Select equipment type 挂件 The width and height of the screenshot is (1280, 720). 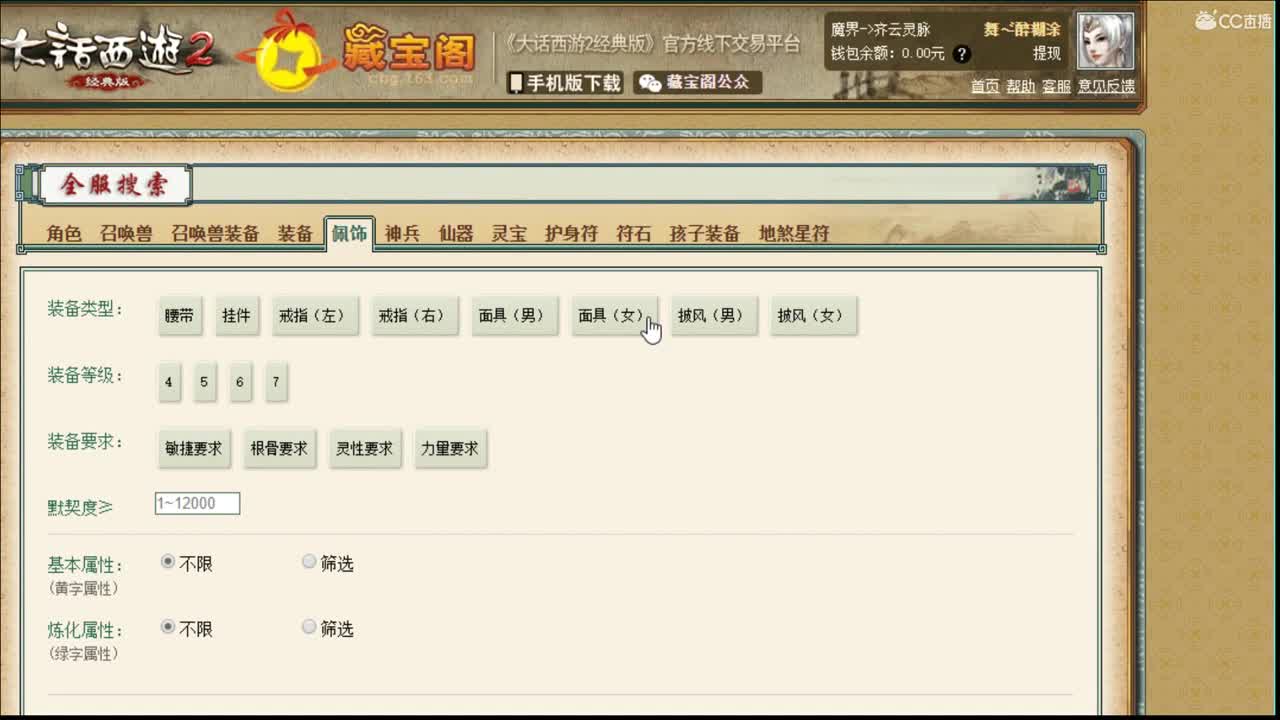[x=237, y=315]
